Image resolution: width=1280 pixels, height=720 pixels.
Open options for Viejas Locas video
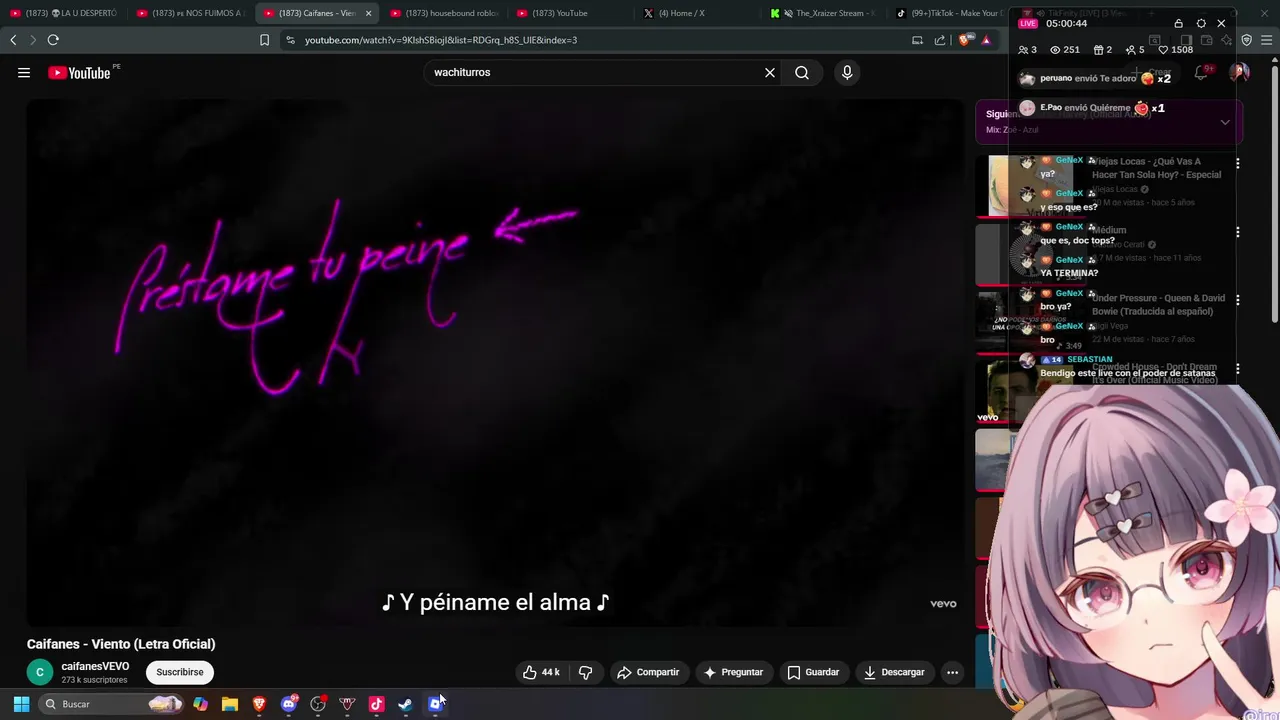pos(1238,163)
